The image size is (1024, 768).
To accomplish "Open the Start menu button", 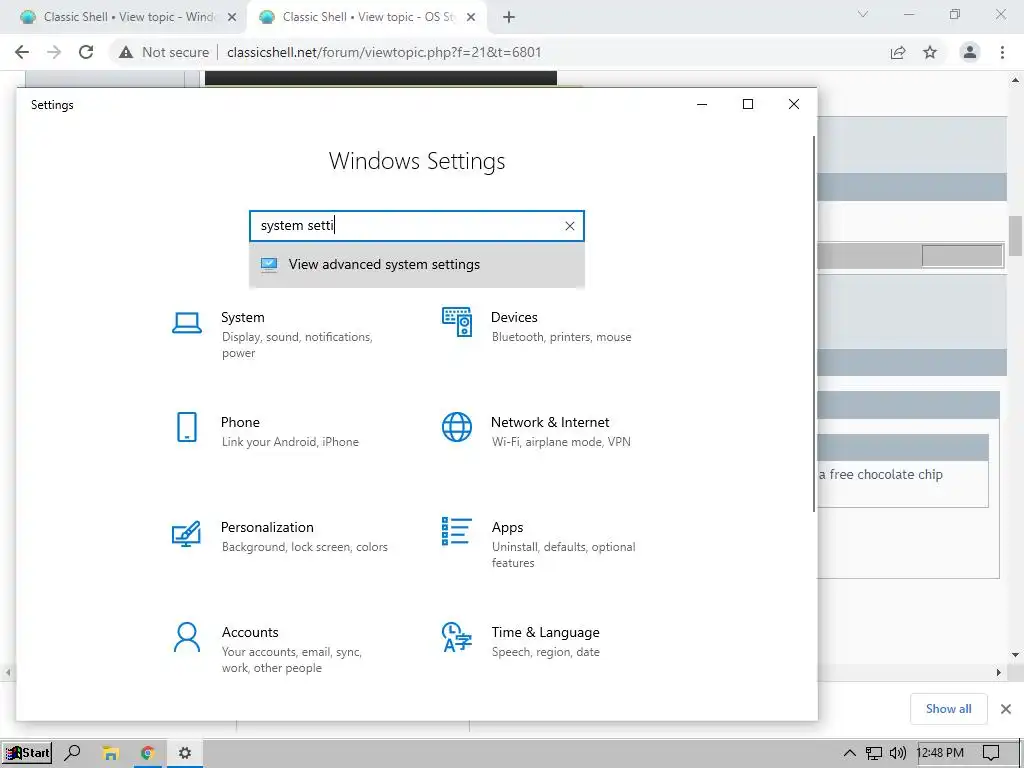I will [x=27, y=753].
